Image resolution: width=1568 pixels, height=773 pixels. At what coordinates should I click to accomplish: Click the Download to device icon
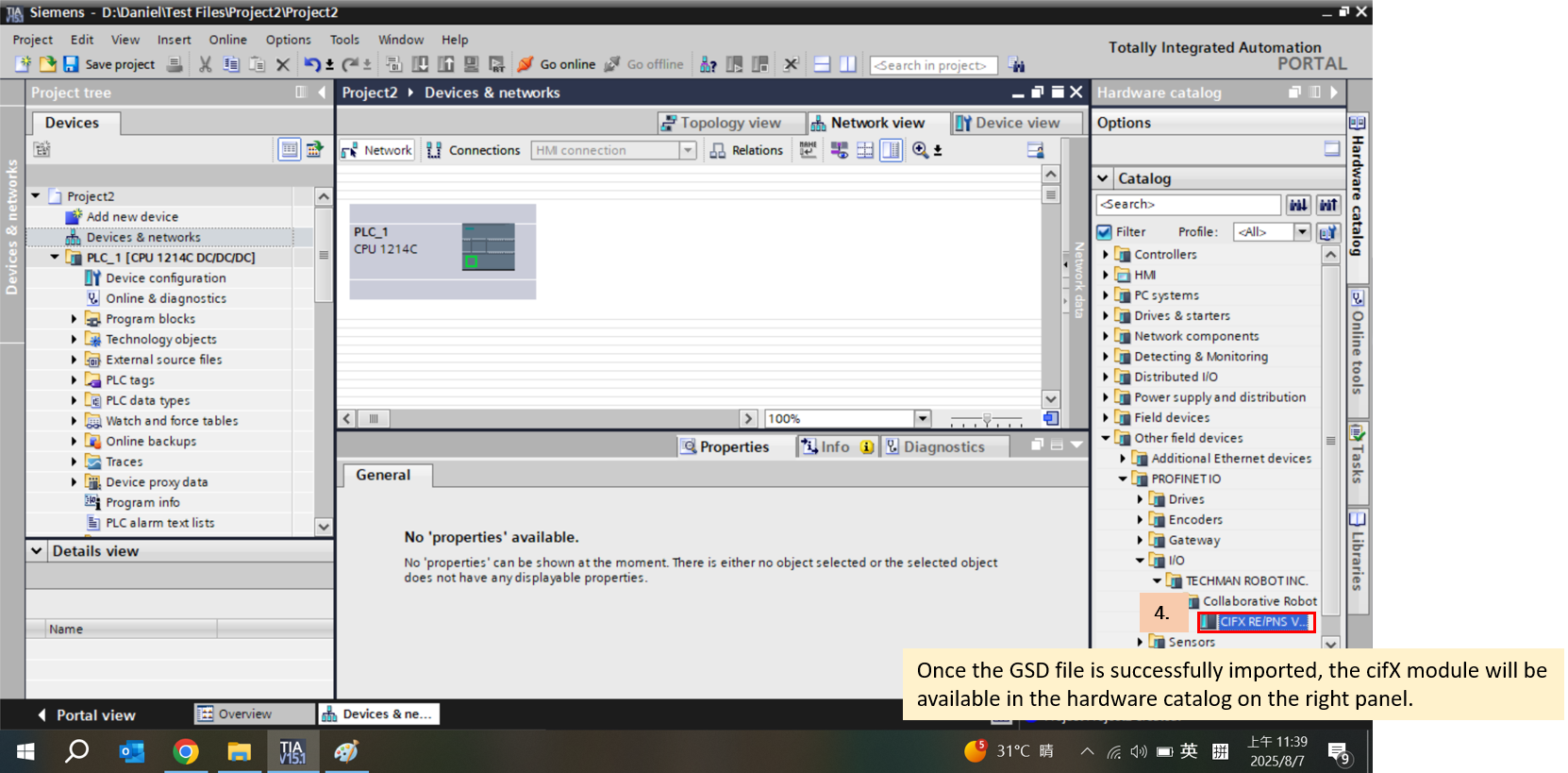click(x=420, y=64)
